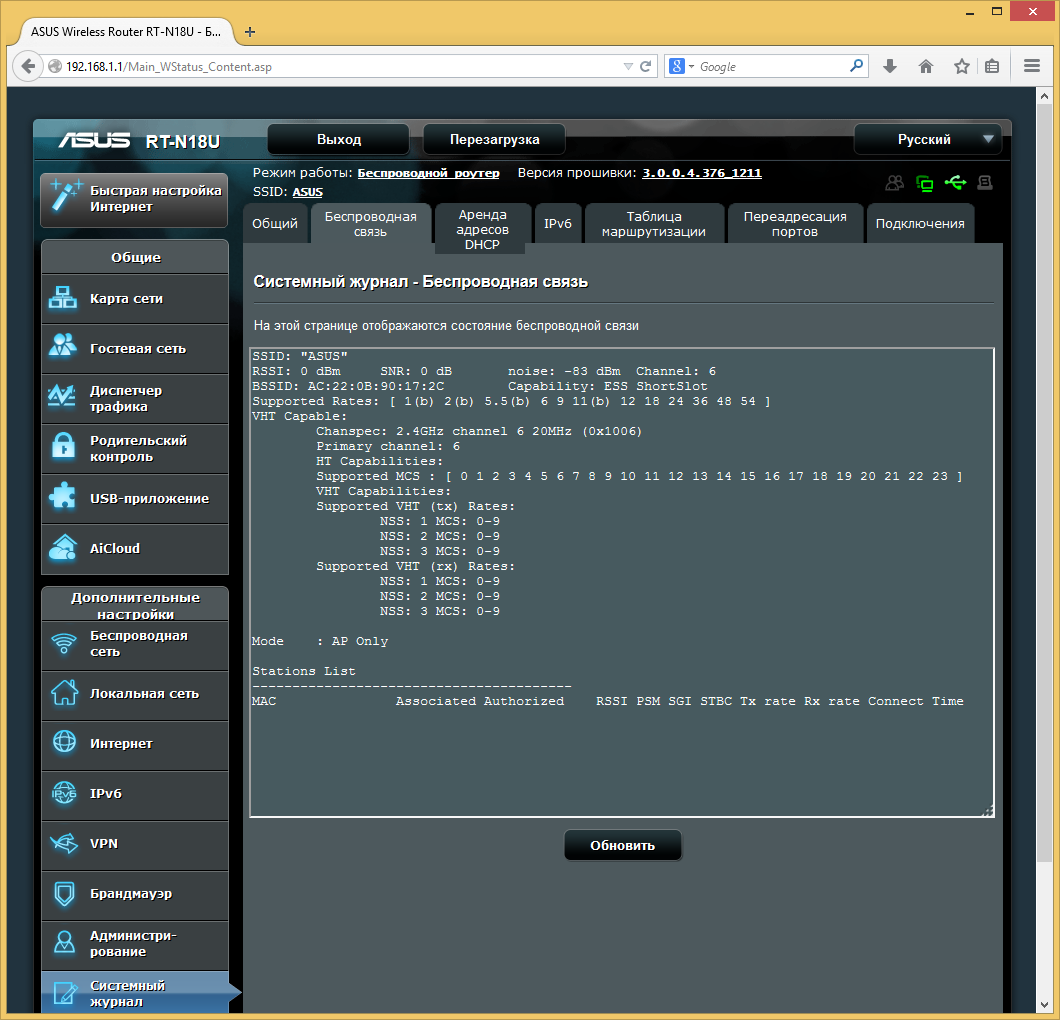The image size is (1060, 1020).
Task: Open the Подключения tab
Action: [x=920, y=223]
